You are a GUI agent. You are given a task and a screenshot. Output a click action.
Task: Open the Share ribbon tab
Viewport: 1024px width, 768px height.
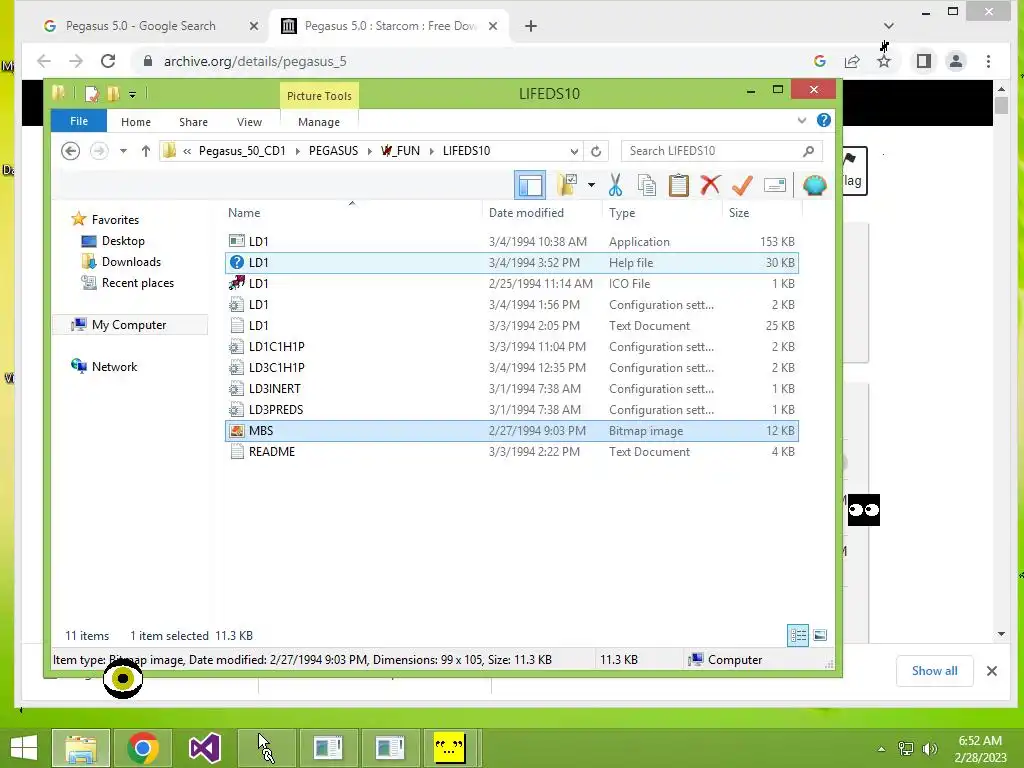click(x=193, y=122)
